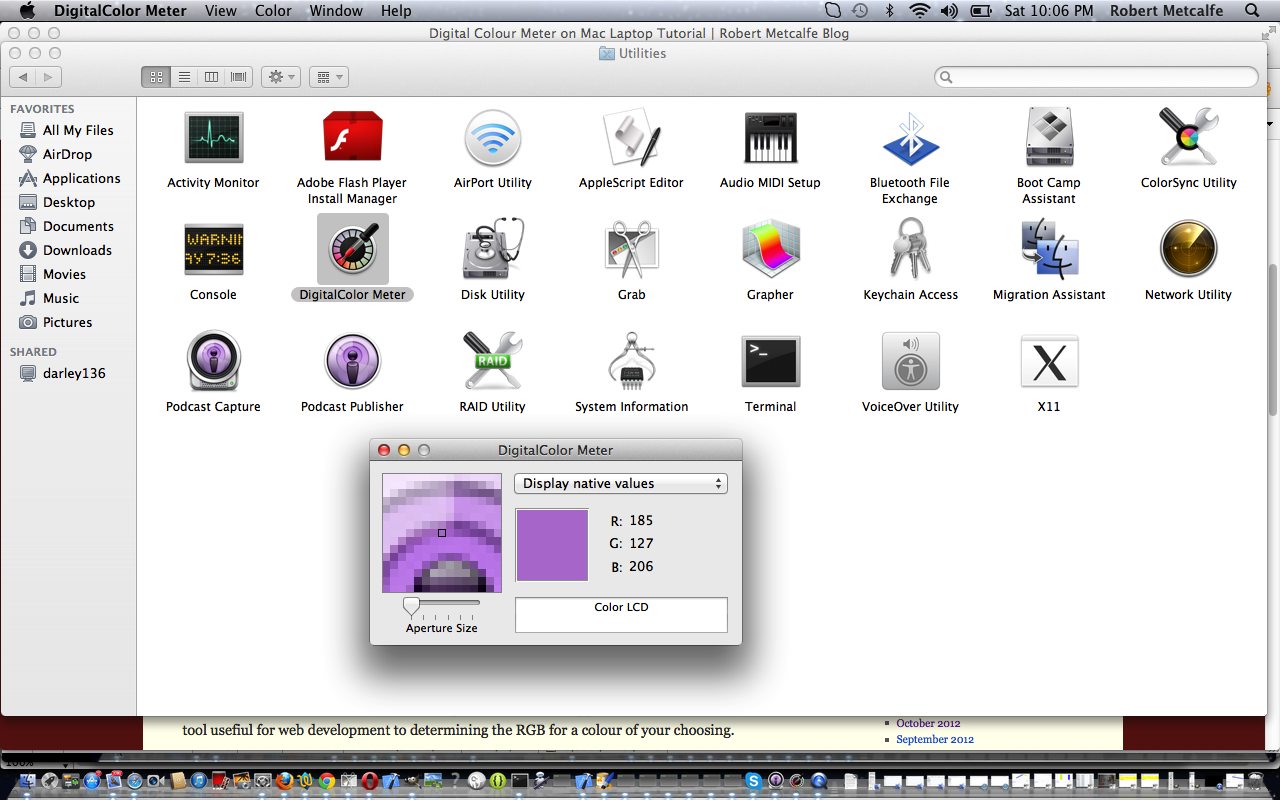Select Bluetooth File Exchange icon
The image size is (1280, 800).
tap(910, 137)
